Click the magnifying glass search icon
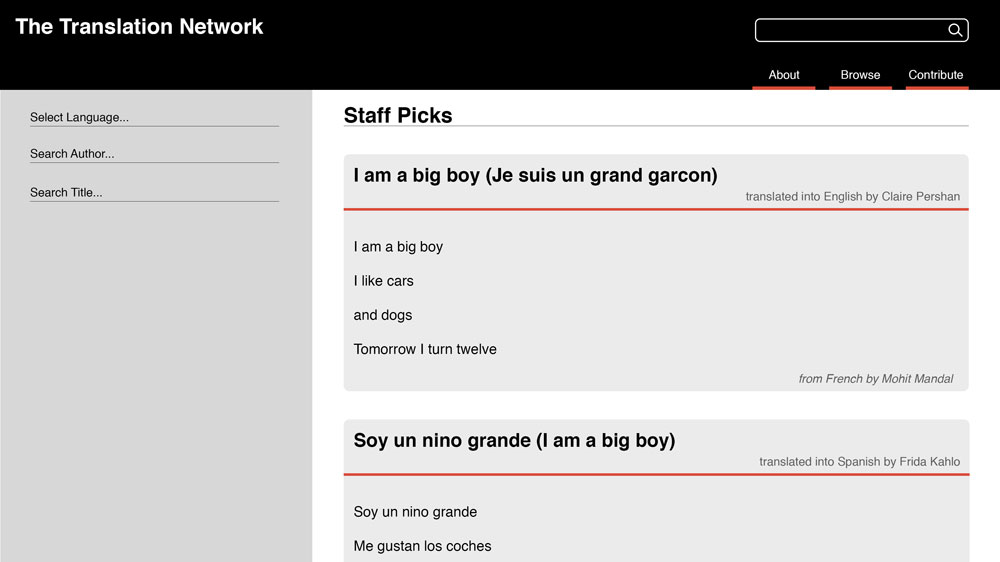Image resolution: width=1000 pixels, height=562 pixels. 955,30
